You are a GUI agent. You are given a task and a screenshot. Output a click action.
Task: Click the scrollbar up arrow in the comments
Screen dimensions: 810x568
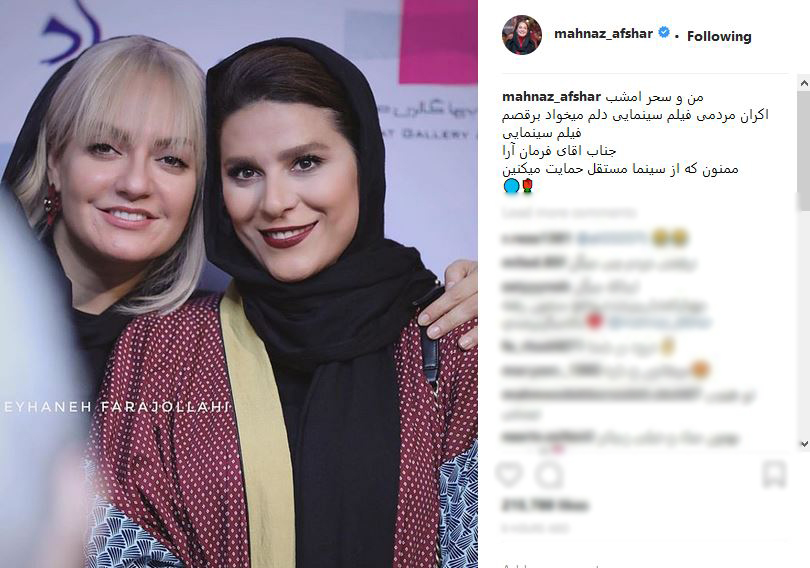pyautogui.click(x=804, y=83)
